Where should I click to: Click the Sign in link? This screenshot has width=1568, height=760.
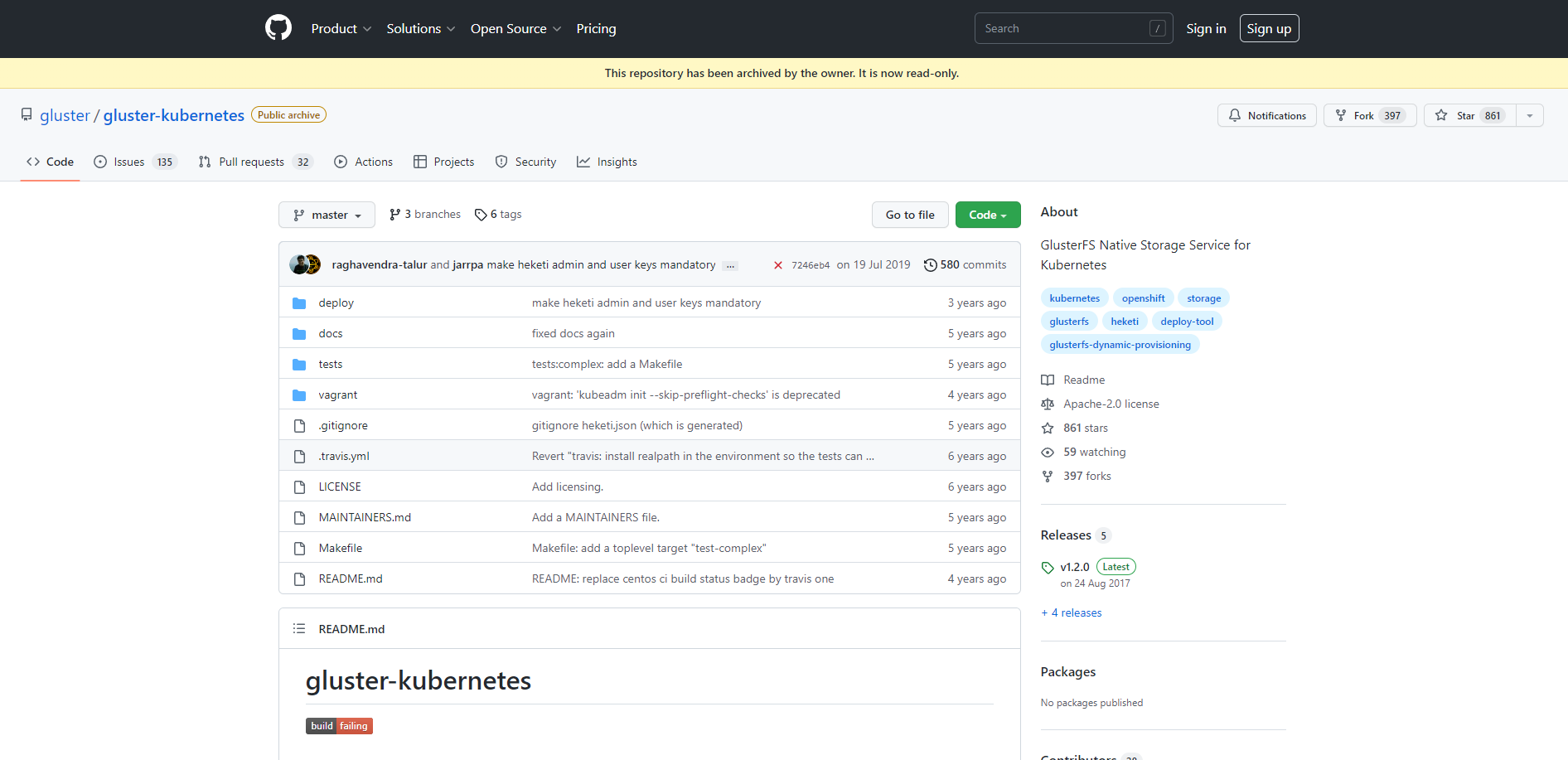1206,28
